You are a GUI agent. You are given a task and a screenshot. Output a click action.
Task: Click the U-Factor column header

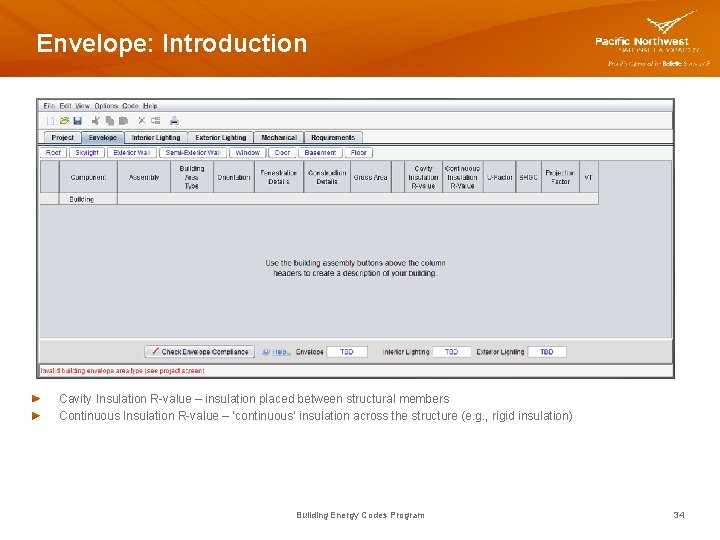pos(500,177)
